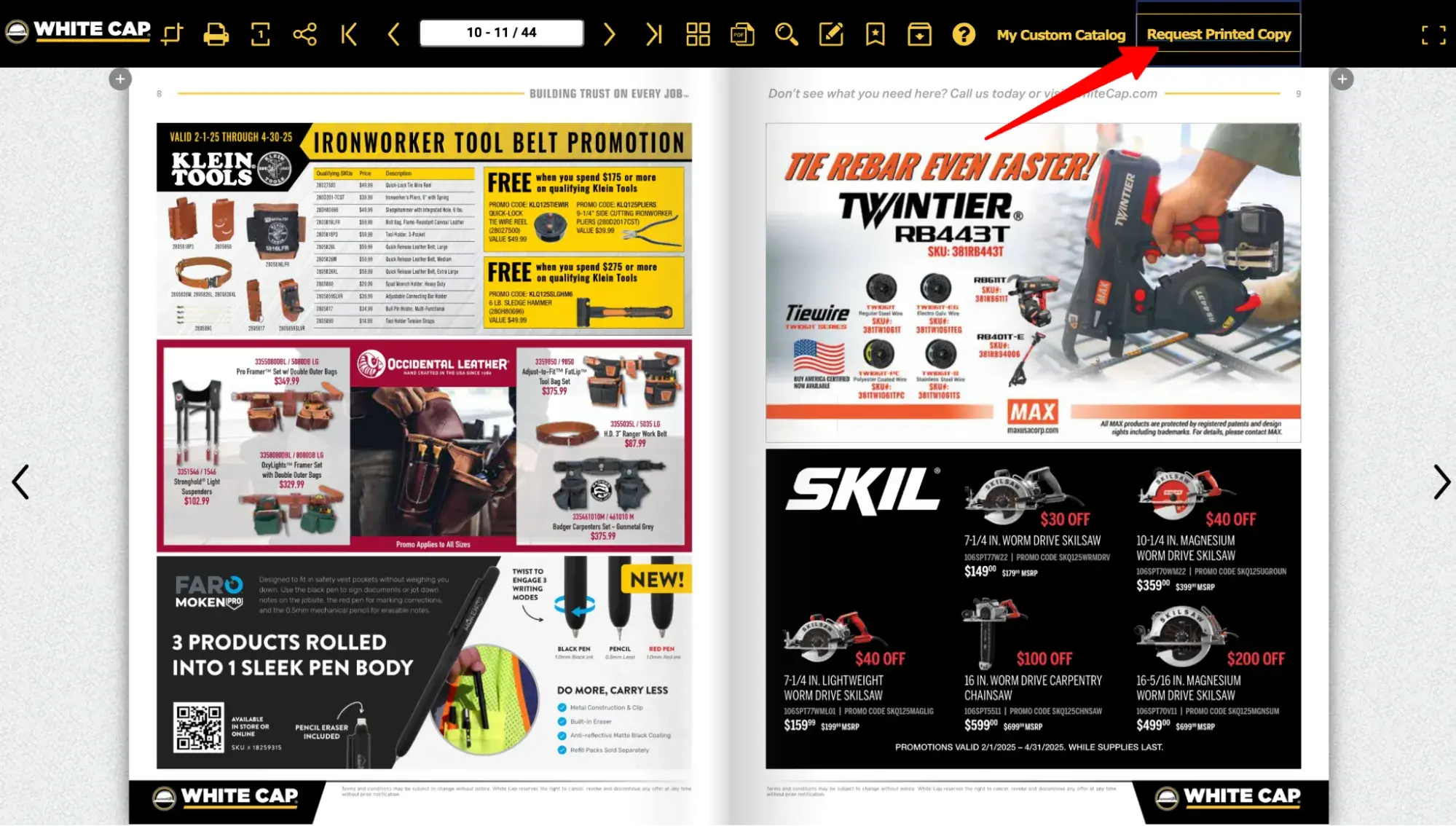Click the annotation/edit pencil icon
The width and height of the screenshot is (1456, 826).
833,34
